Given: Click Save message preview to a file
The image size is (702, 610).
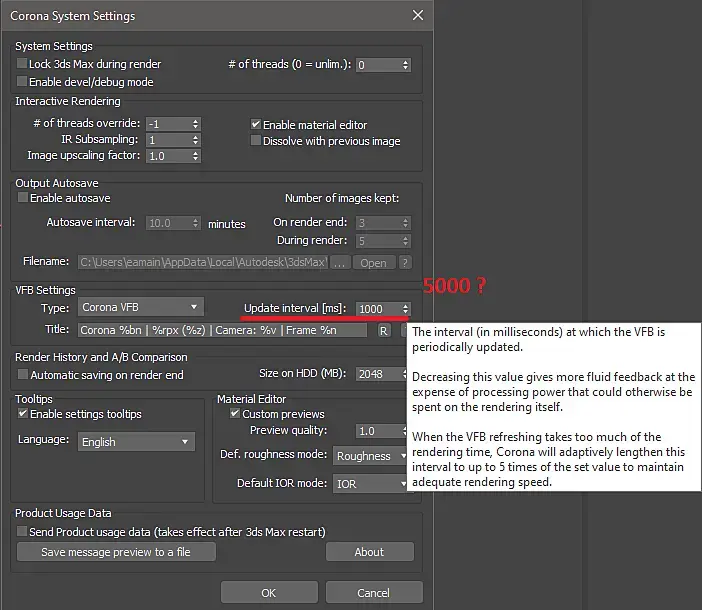Looking at the screenshot, I should [116, 552].
